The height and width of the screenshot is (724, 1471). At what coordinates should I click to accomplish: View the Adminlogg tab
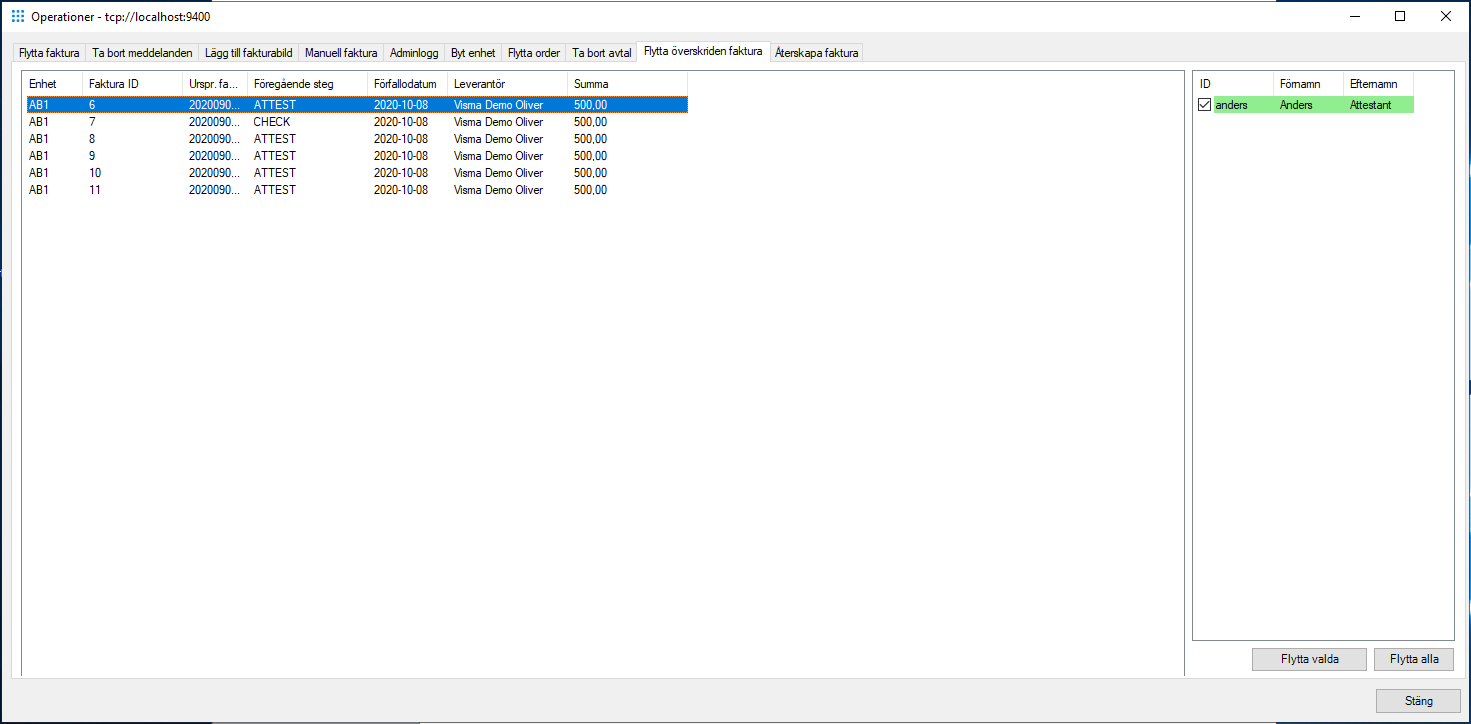point(413,52)
